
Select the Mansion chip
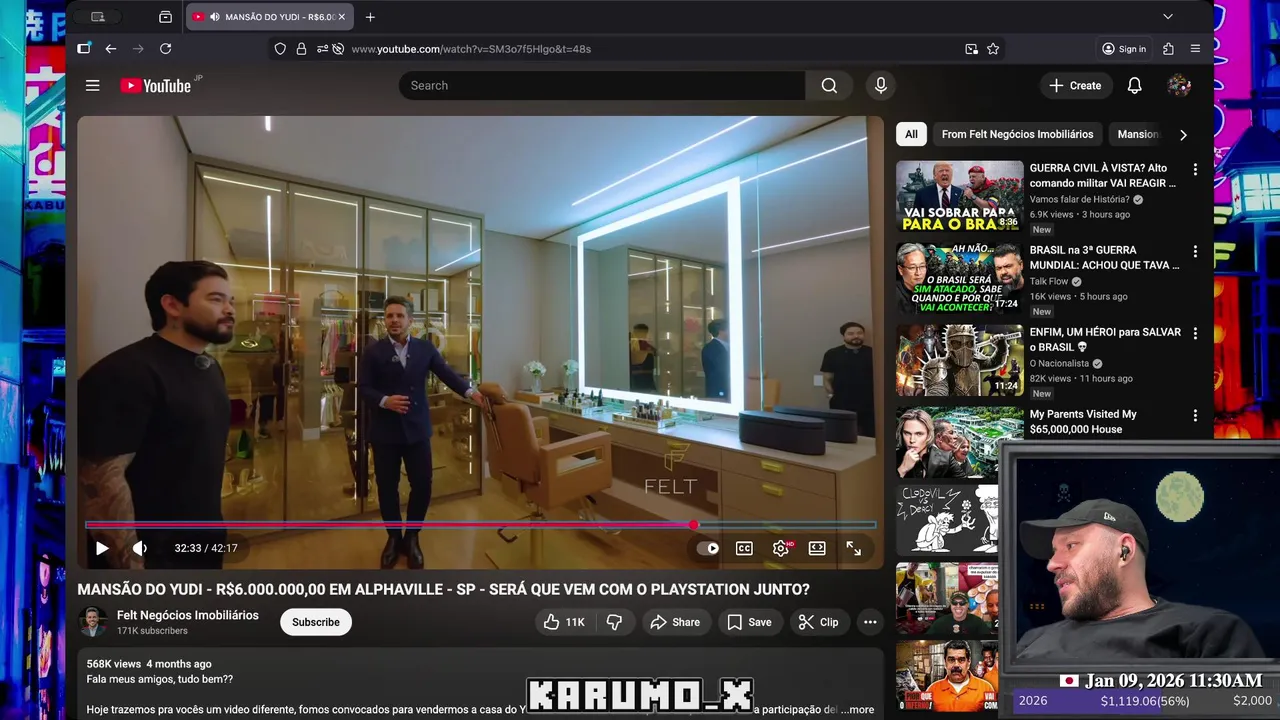[x=1137, y=134]
